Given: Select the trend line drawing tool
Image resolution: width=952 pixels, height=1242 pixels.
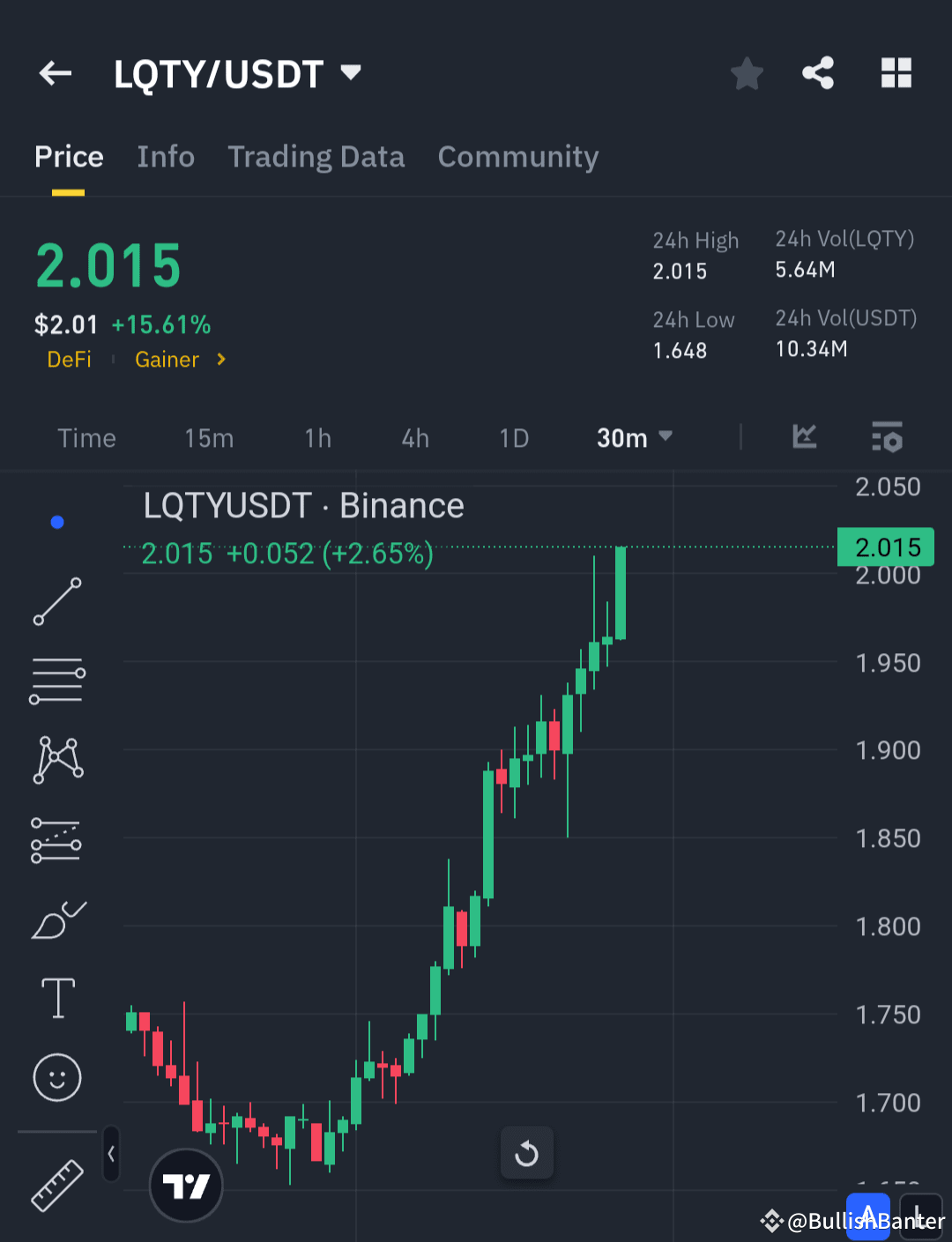Looking at the screenshot, I should [x=56, y=602].
